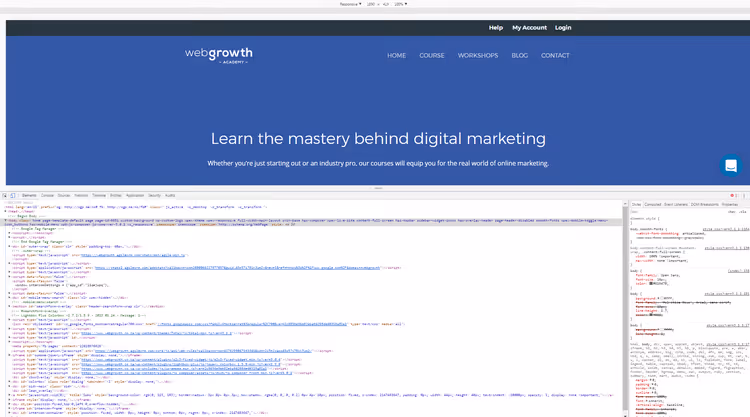
Task: Expand the head element node
Action: coord(5,211)
